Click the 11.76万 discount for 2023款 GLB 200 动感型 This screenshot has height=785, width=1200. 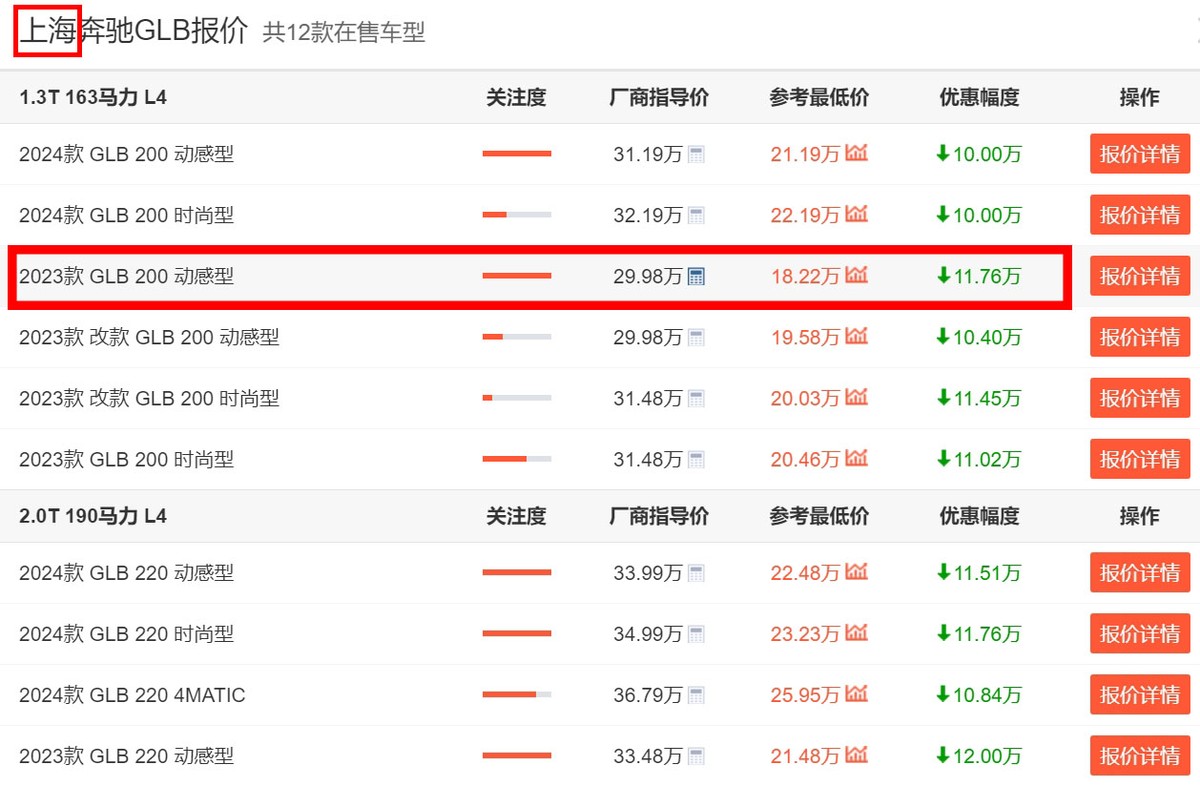[978, 276]
